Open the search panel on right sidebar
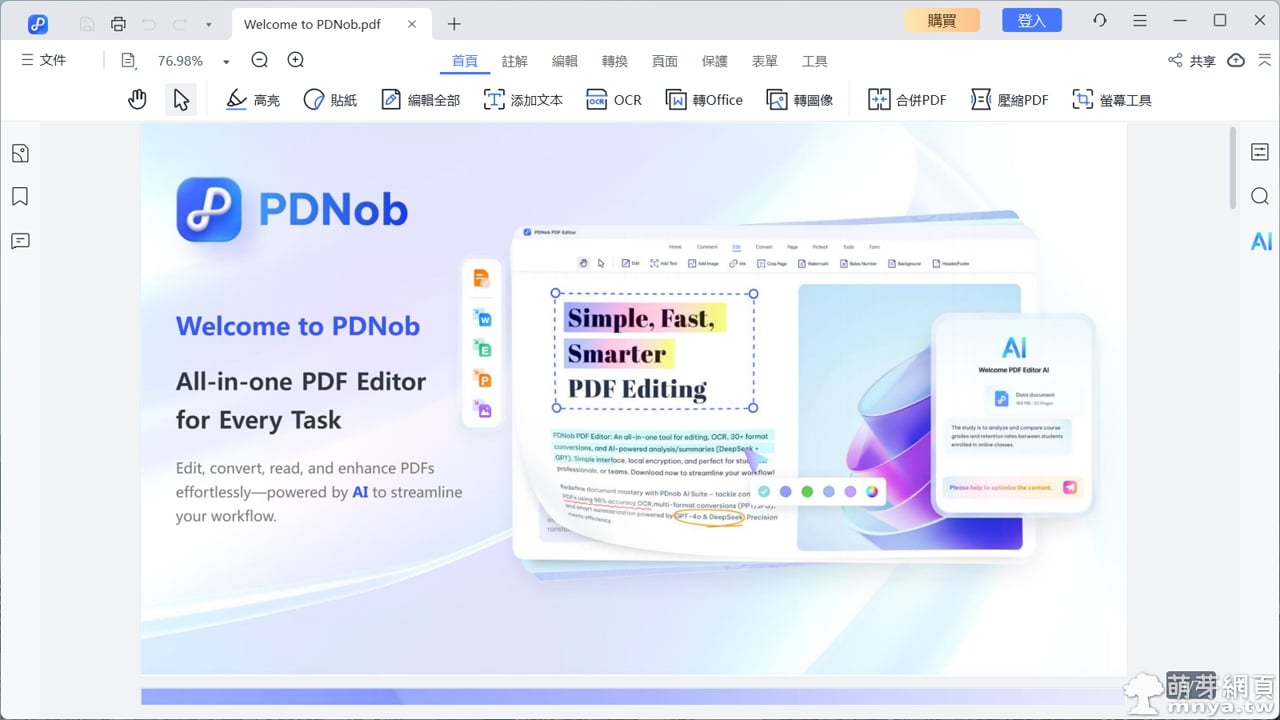Viewport: 1280px width, 720px height. point(1260,196)
